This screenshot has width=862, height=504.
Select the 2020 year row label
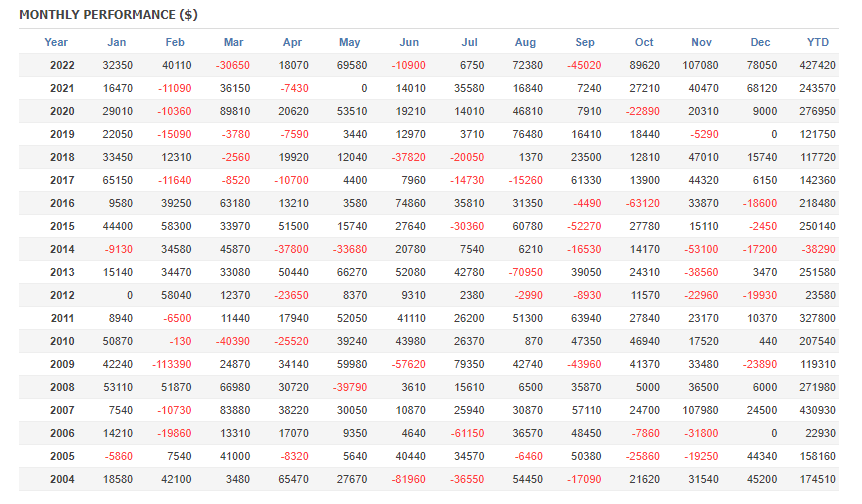coord(62,112)
